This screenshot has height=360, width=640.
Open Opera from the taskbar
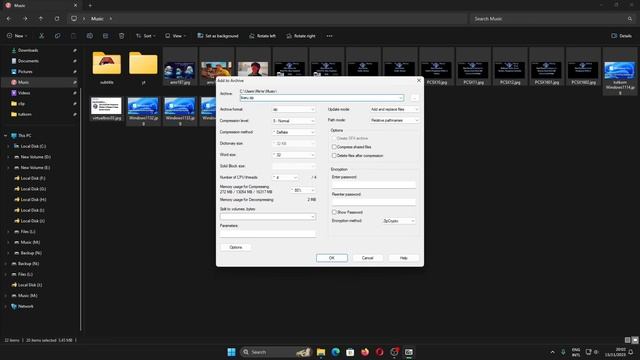coord(380,352)
